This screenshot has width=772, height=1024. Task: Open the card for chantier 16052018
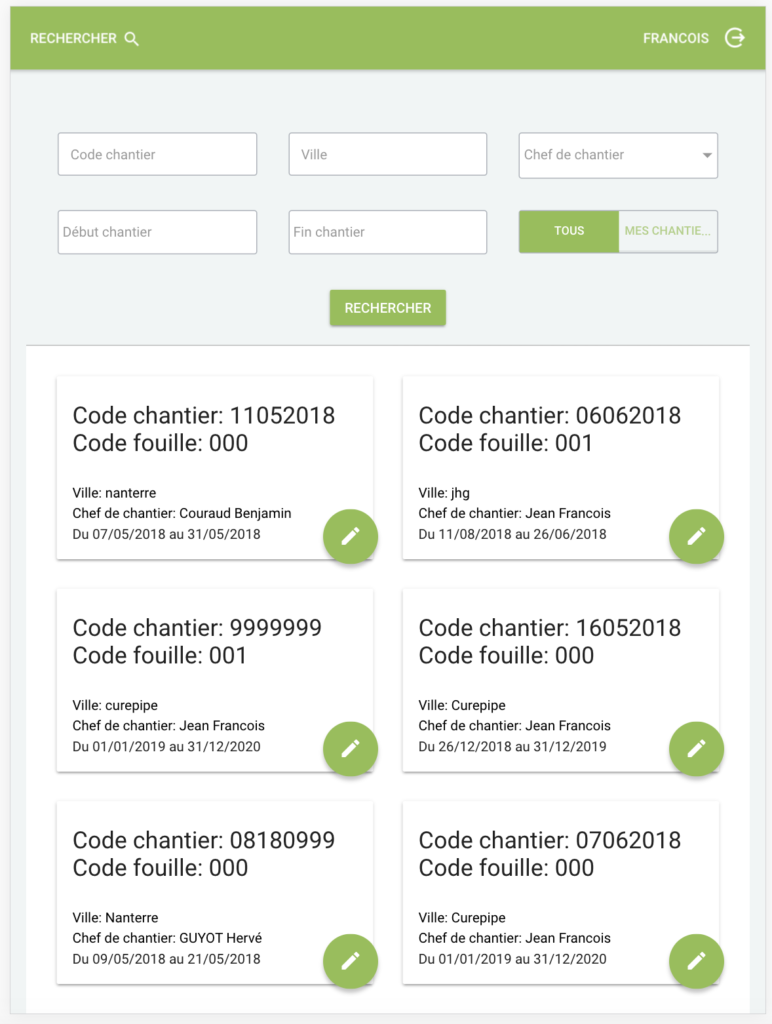point(561,680)
